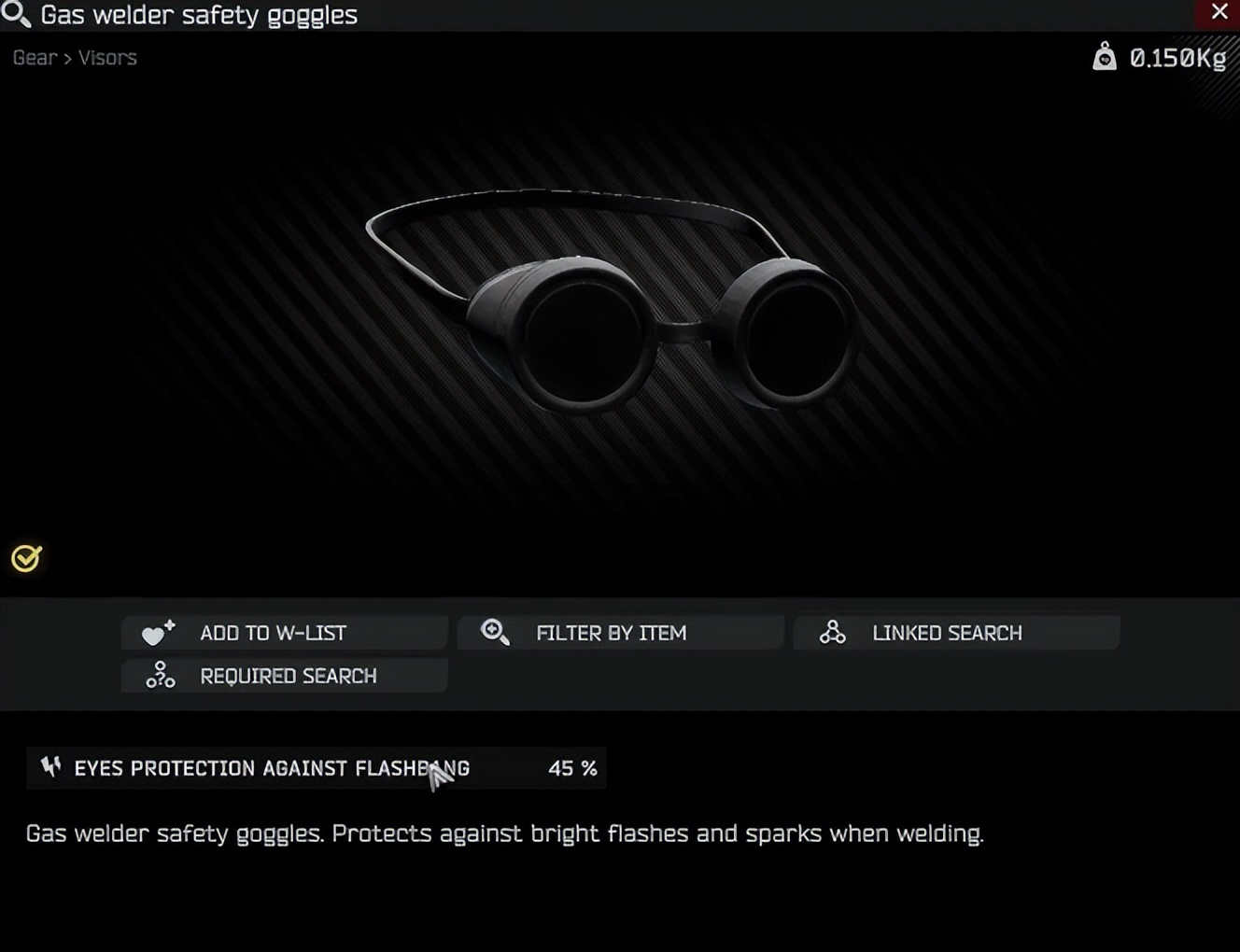
Task: Click the Filter by Item magnifier icon
Action: (495, 633)
